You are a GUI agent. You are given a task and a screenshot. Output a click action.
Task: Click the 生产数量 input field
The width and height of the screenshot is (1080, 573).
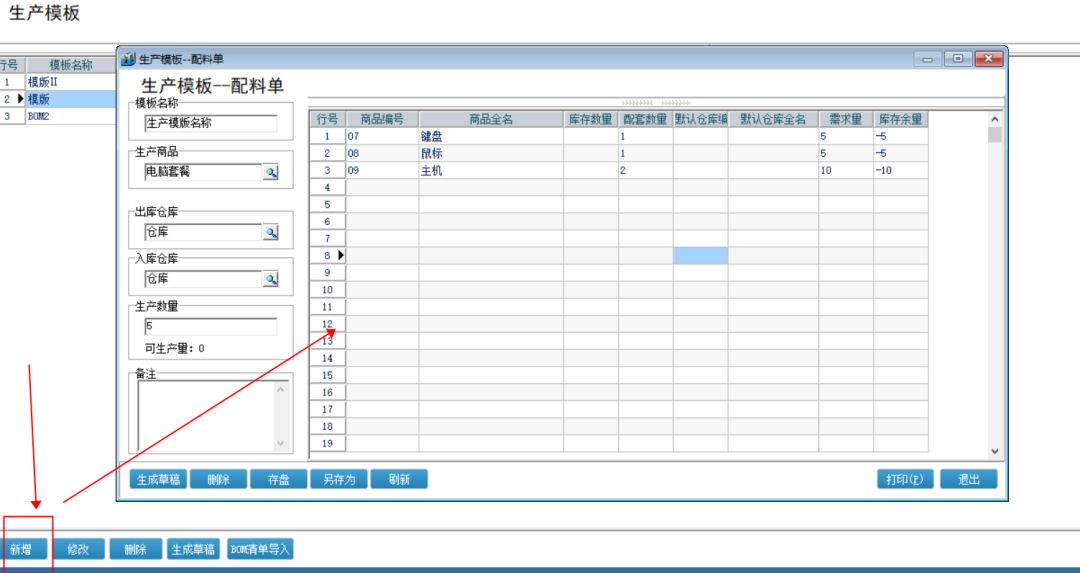tap(210, 327)
